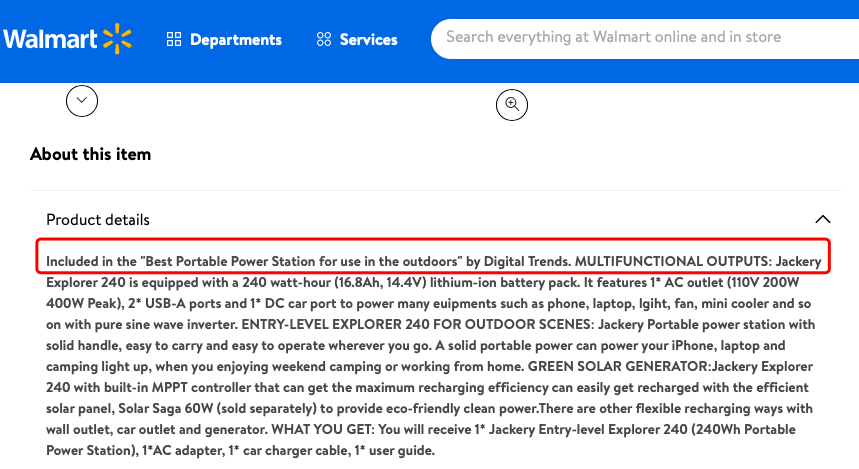The height and width of the screenshot is (469, 859).
Task: Click the "Product details" heading
Action: coord(98,220)
